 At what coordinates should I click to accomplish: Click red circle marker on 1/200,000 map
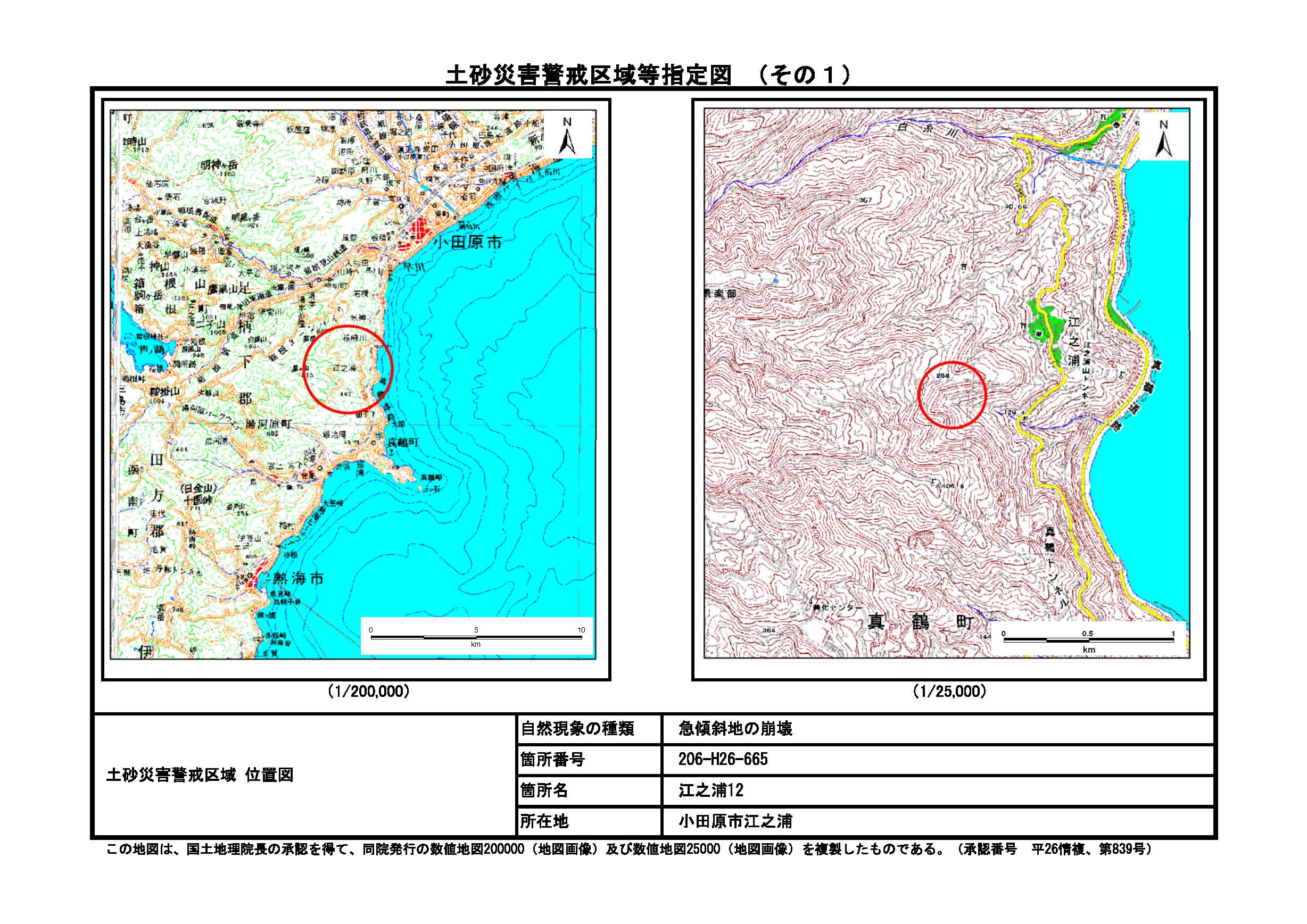(348, 369)
